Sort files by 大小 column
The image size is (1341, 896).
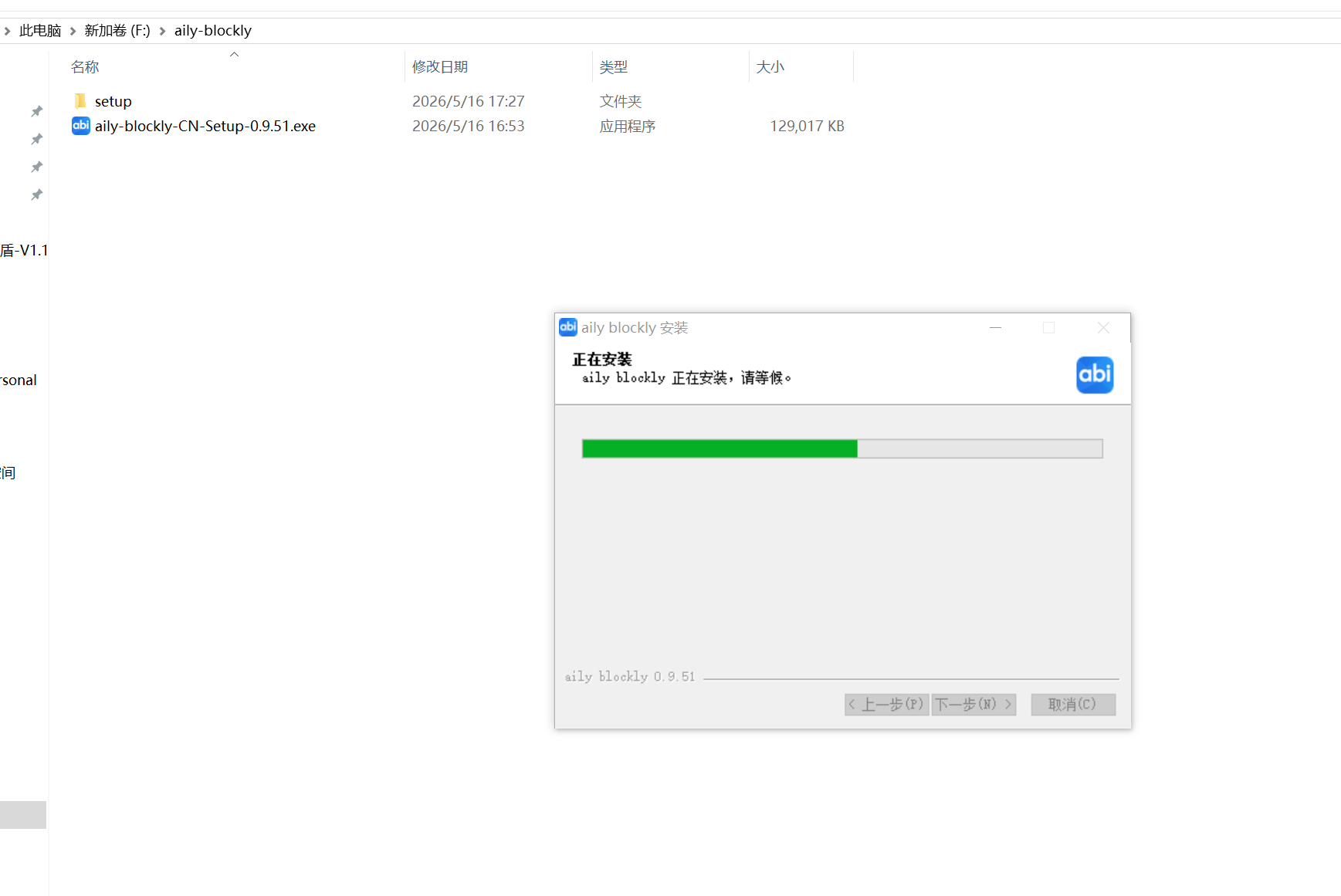pyautogui.click(x=770, y=67)
